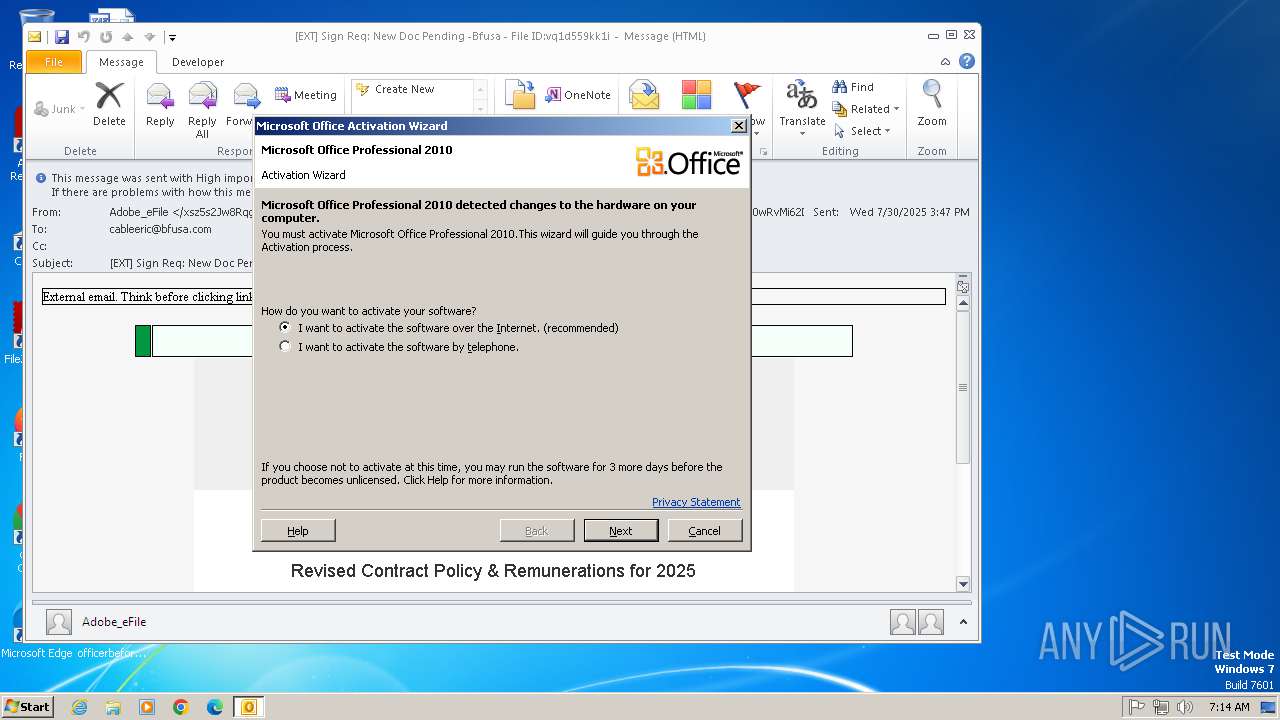The height and width of the screenshot is (720, 1280).
Task: Switch to the Message tab
Action: (121, 62)
